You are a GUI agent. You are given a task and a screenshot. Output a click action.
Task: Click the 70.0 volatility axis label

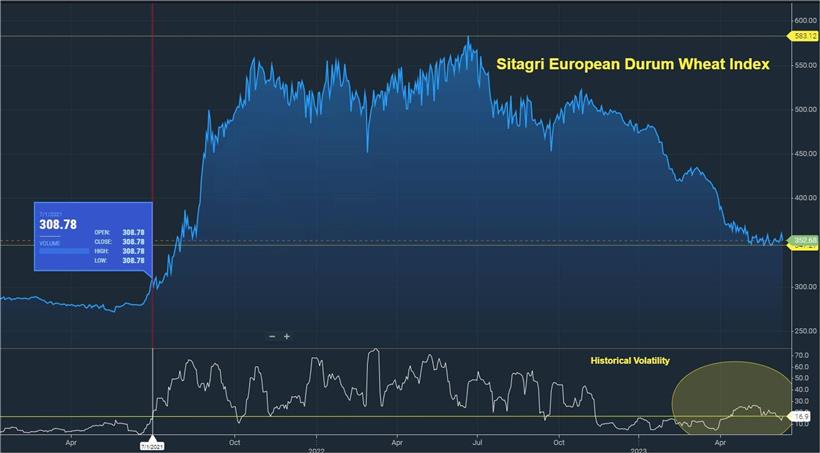coord(802,356)
